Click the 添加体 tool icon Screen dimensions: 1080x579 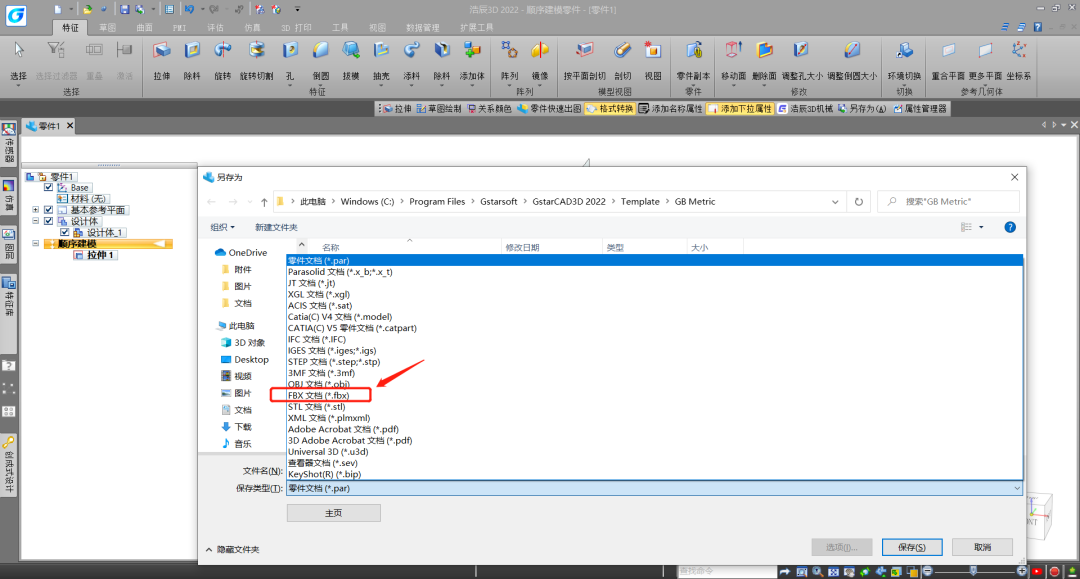click(472, 51)
